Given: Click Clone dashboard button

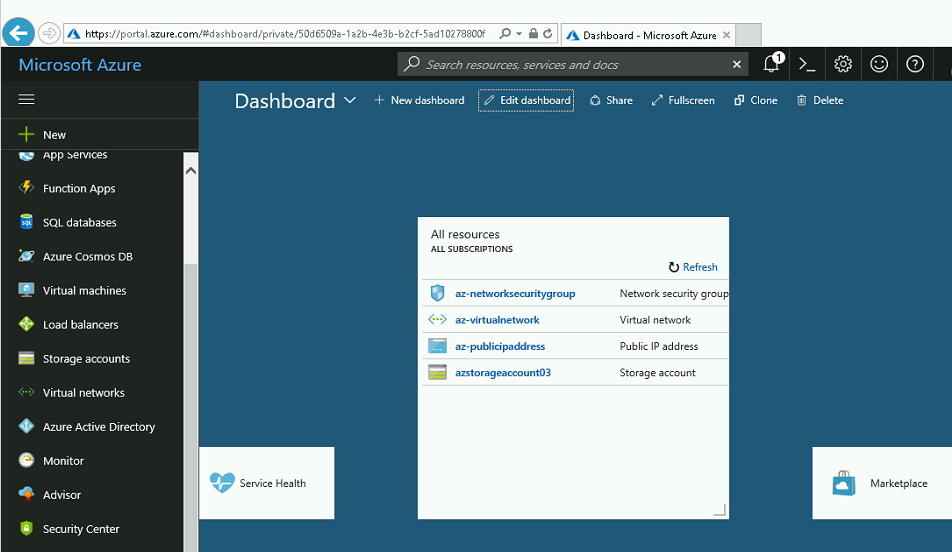Looking at the screenshot, I should tap(756, 100).
